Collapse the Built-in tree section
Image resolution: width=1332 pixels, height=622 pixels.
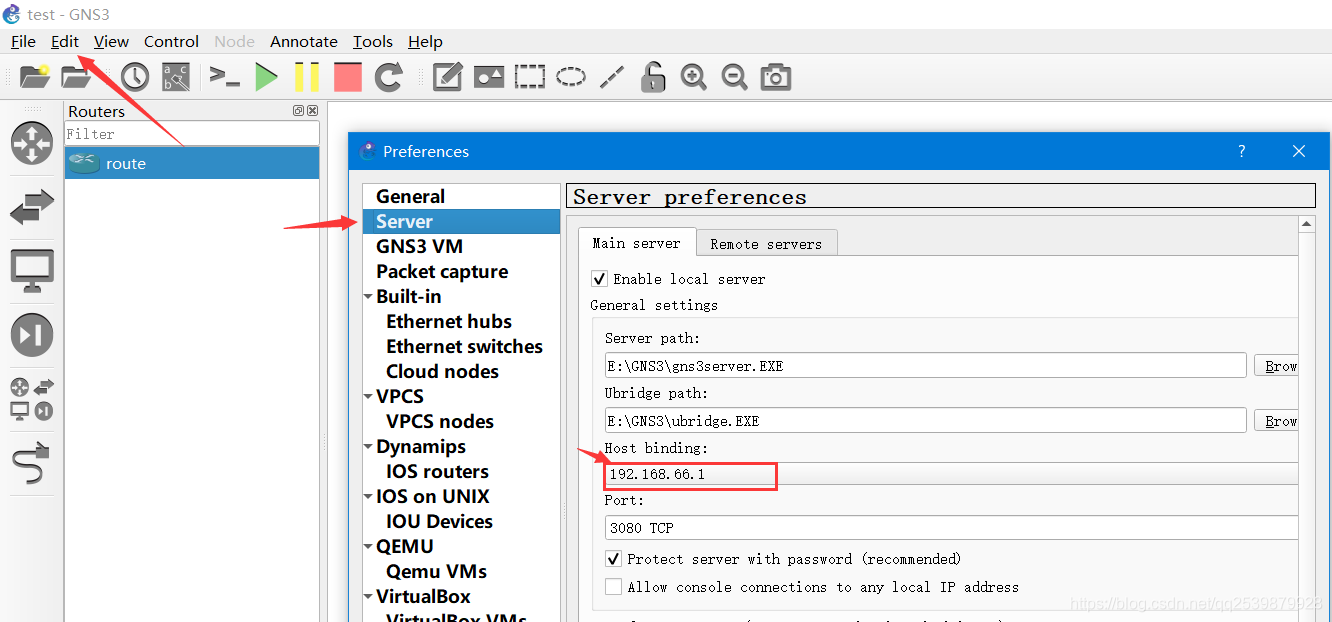point(369,297)
